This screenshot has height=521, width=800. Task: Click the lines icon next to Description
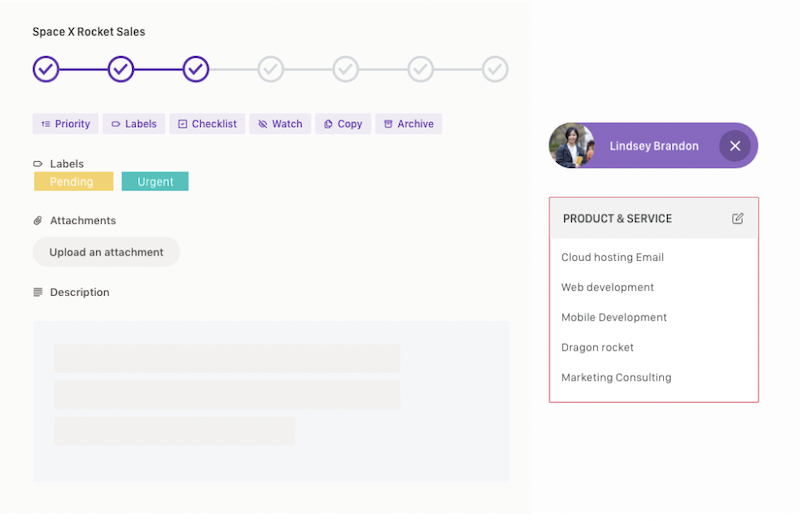tap(38, 292)
